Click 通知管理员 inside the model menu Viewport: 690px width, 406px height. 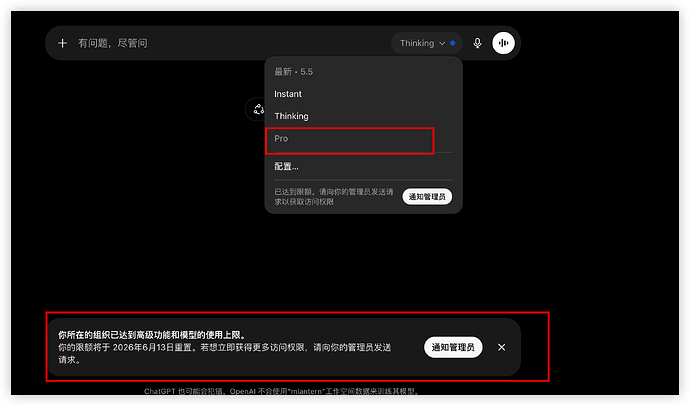[x=427, y=197]
